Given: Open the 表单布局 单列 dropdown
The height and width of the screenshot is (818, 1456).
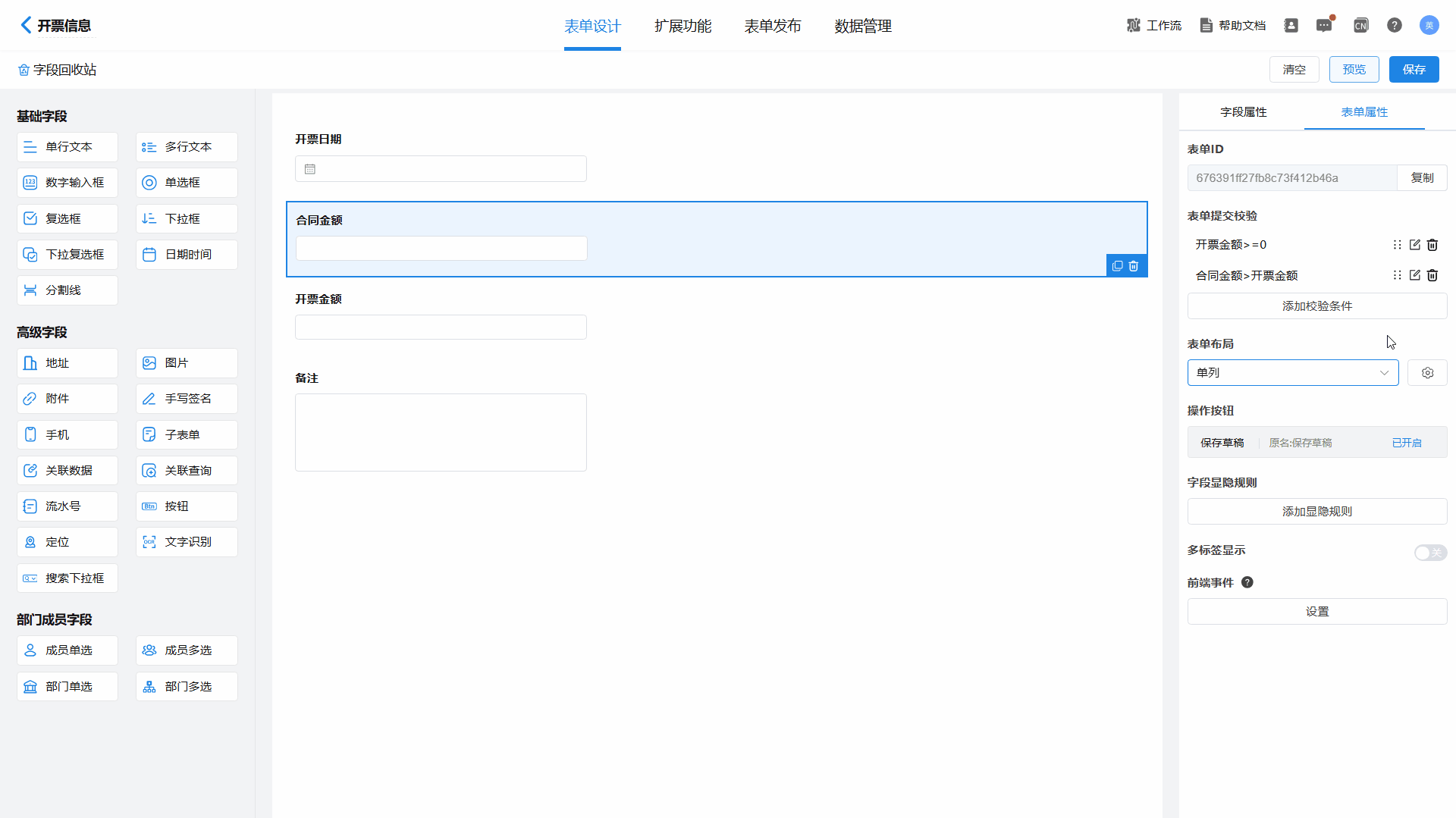Looking at the screenshot, I should 1293,373.
